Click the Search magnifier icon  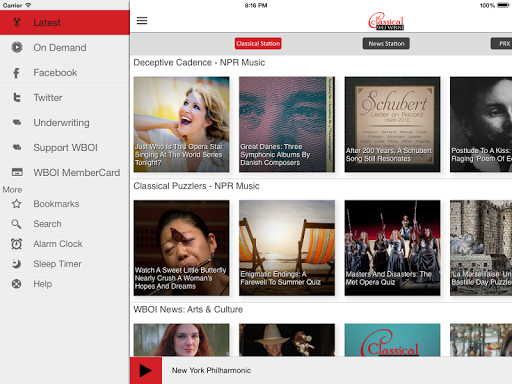[16, 224]
